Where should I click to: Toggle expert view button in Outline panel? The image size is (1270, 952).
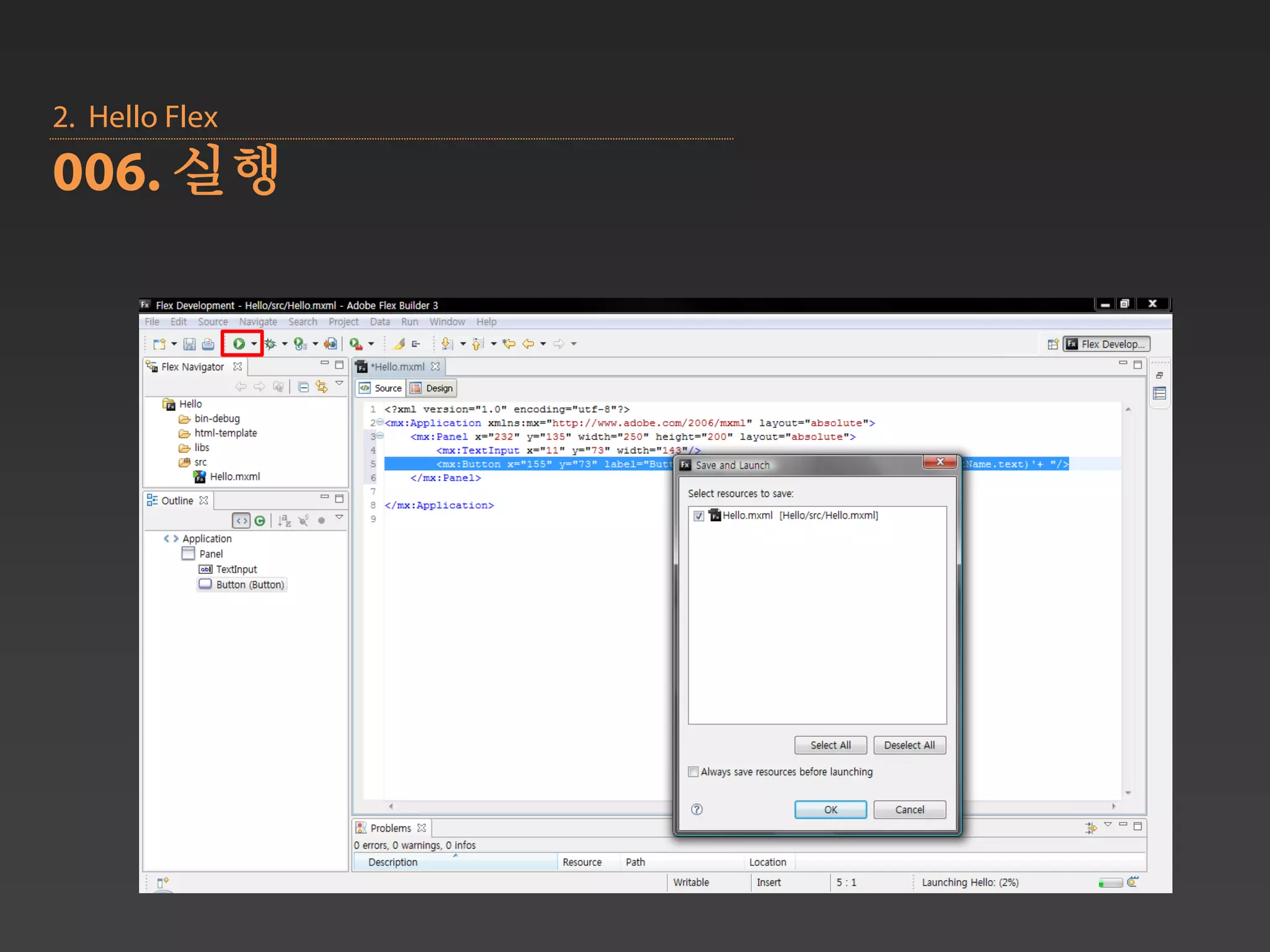click(241, 521)
